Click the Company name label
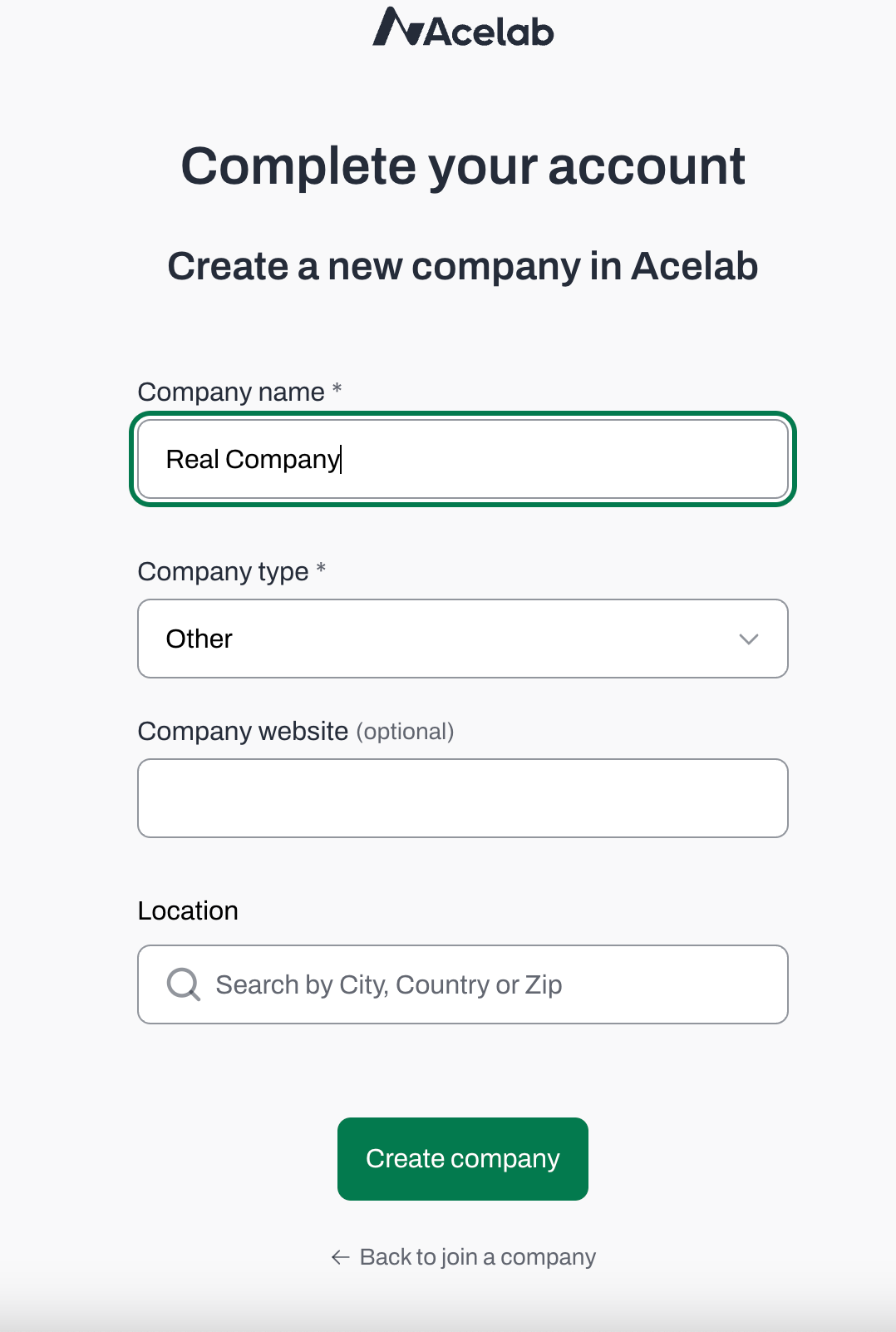The height and width of the screenshot is (1332, 896). tap(231, 392)
